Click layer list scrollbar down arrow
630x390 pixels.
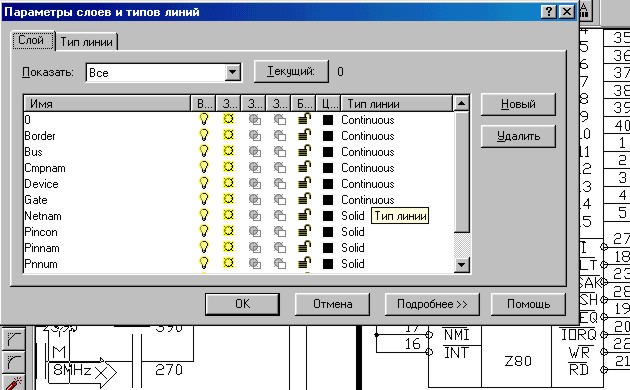461,265
